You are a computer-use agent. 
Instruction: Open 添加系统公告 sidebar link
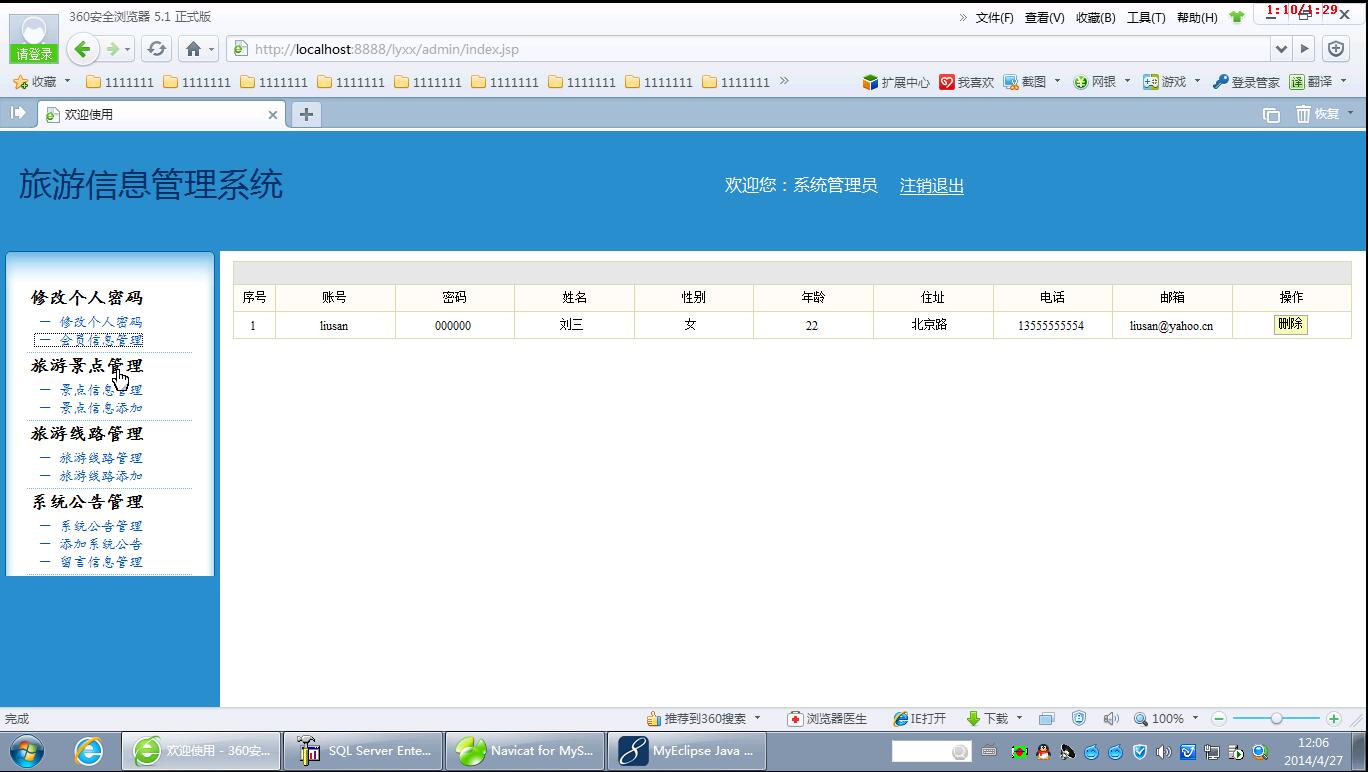pos(101,544)
